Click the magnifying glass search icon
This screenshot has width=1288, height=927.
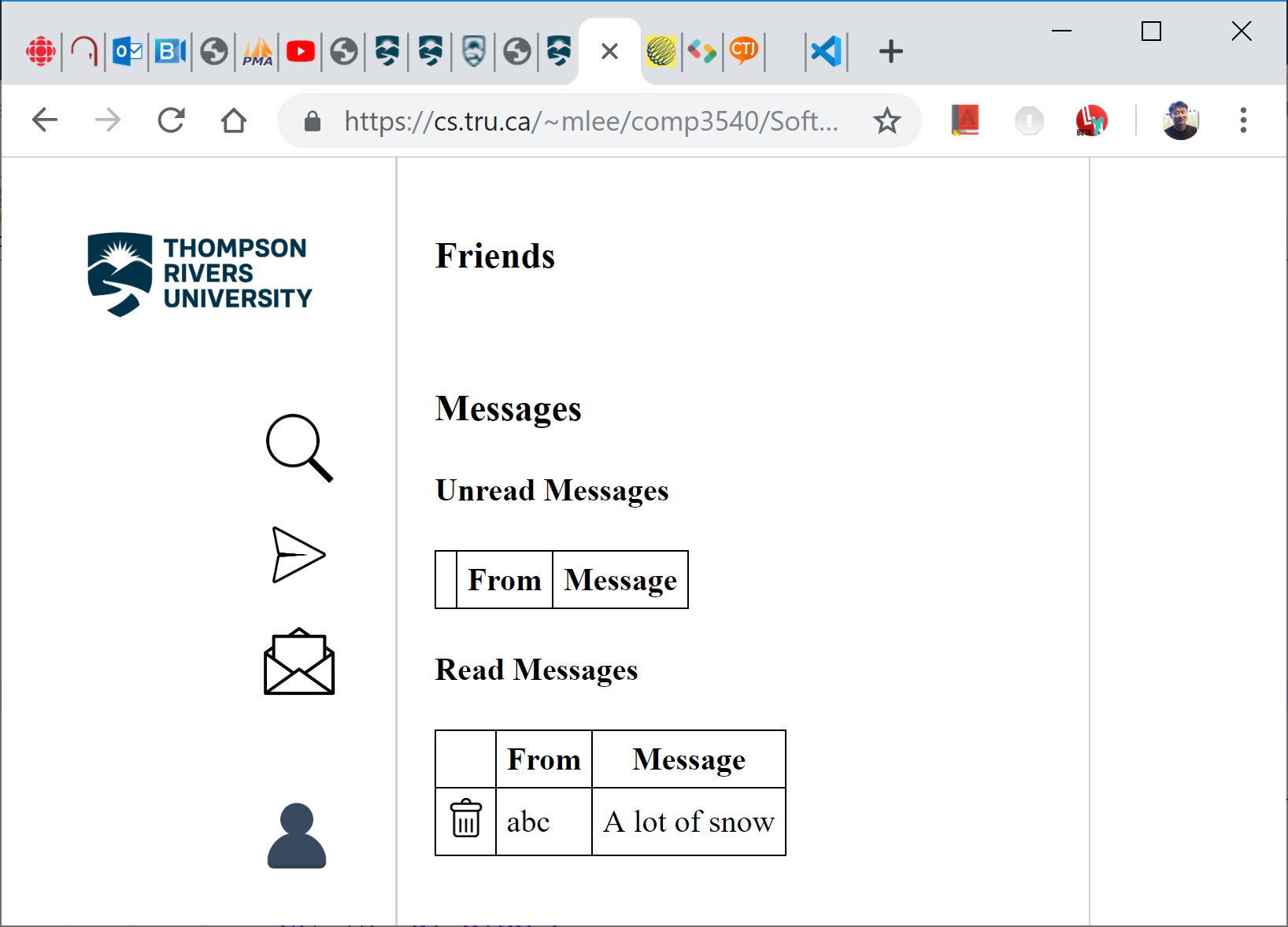[x=298, y=447]
